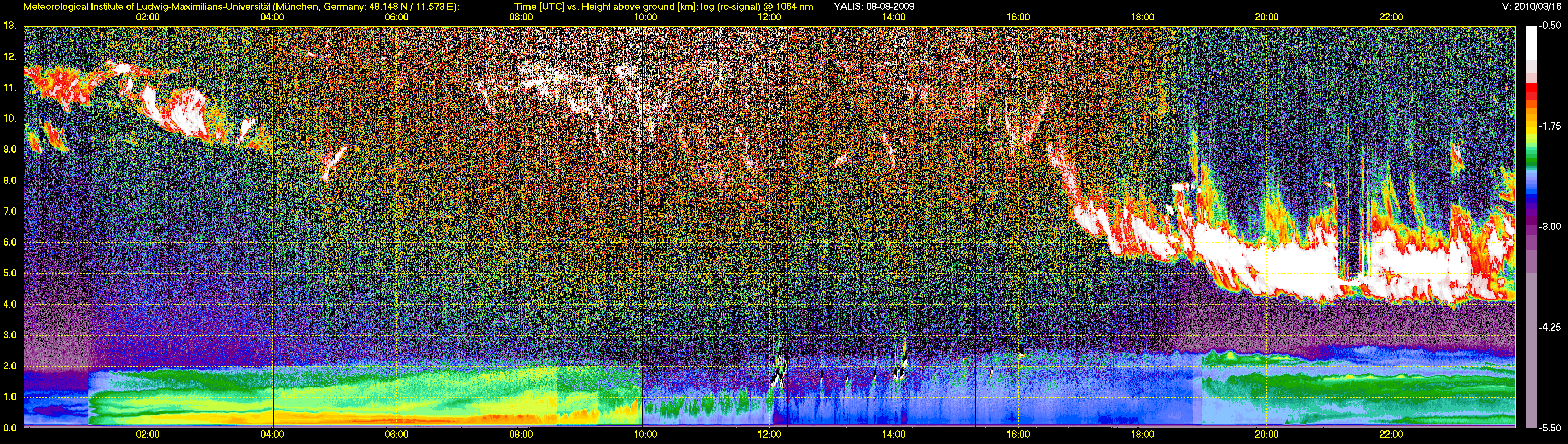Click the white top segment of the color scale
The height and width of the screenshot is (444, 1568).
[x=1531, y=43]
